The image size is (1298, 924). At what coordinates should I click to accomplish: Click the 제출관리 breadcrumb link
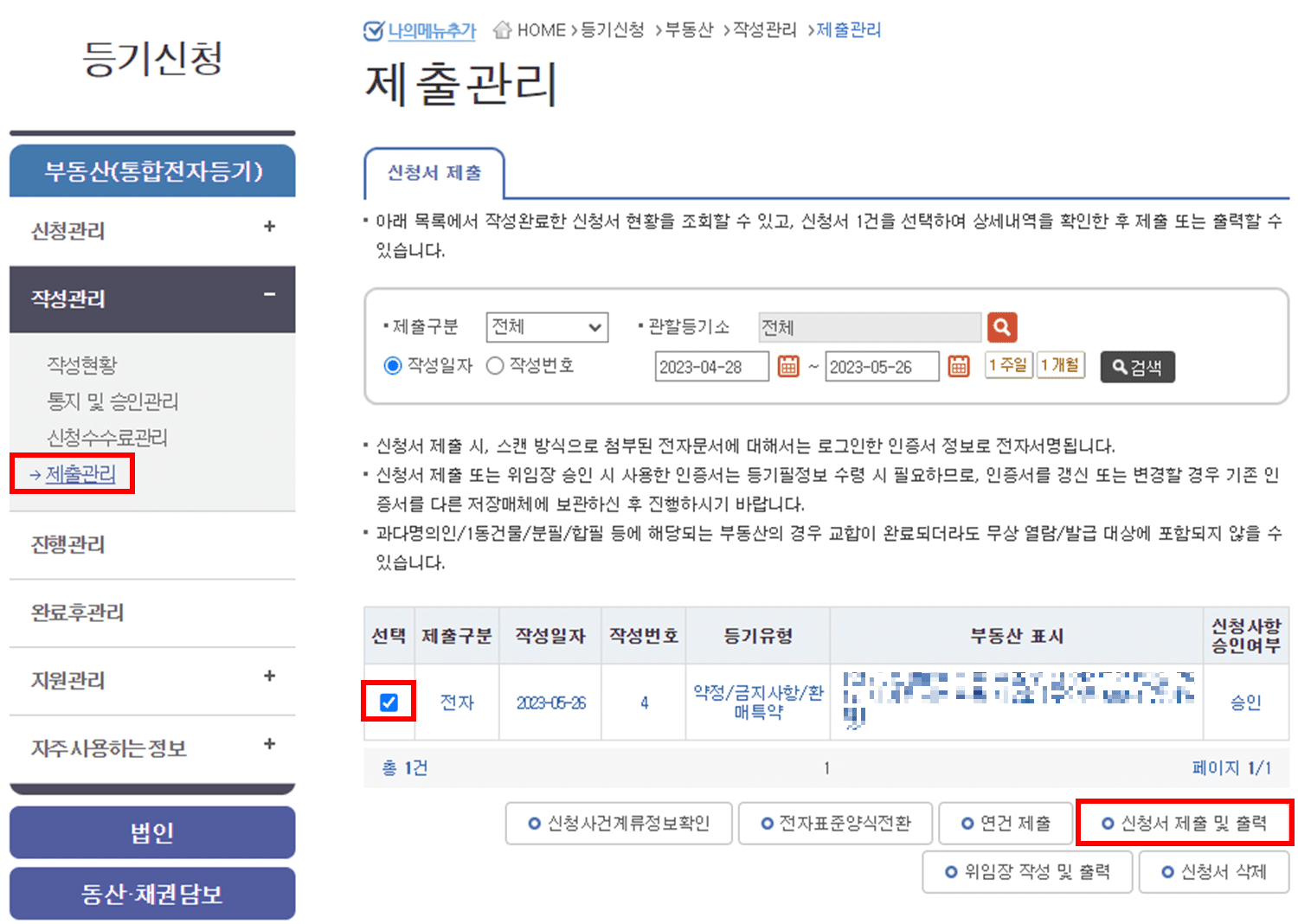coord(849,30)
